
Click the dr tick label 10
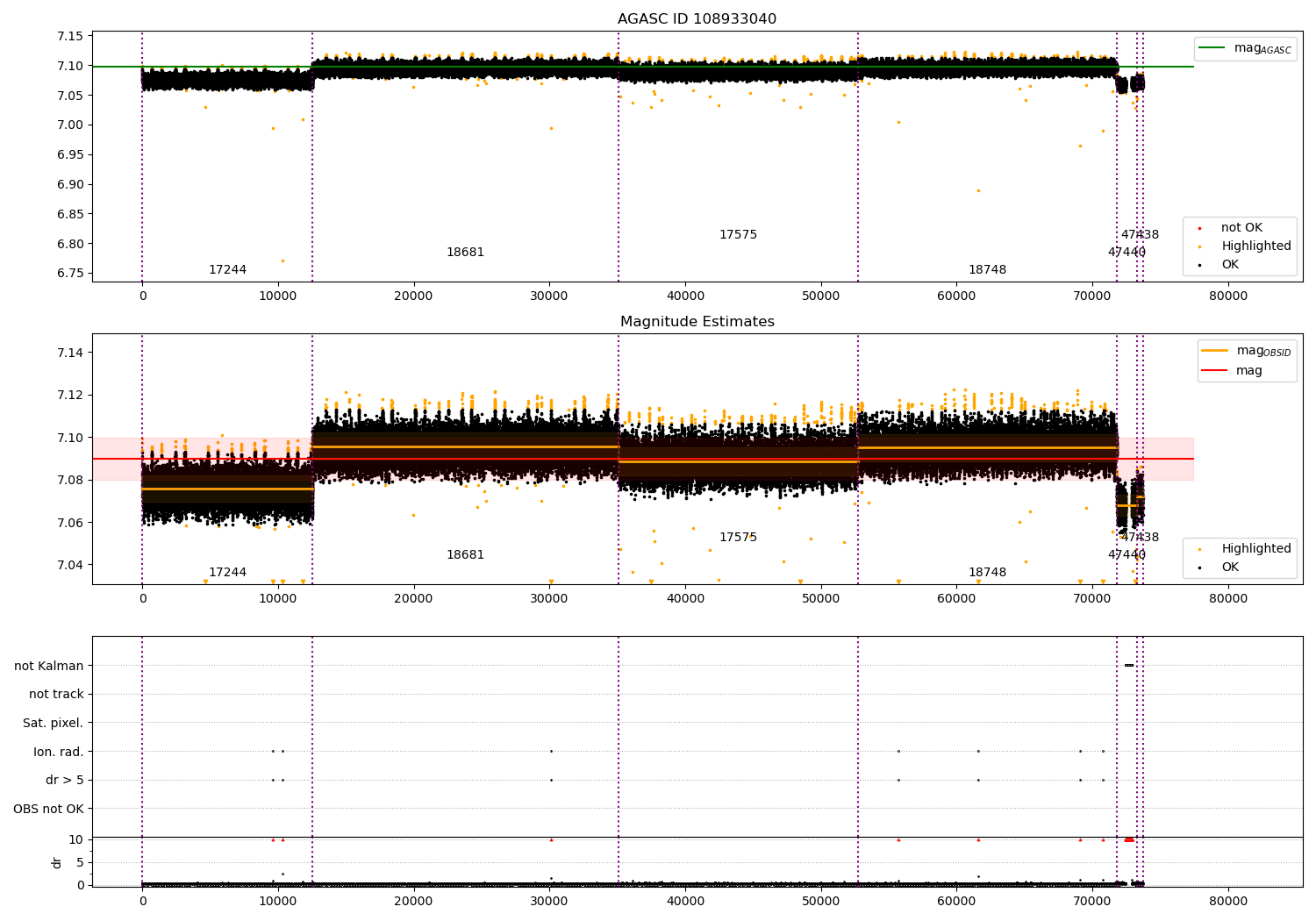(x=76, y=840)
